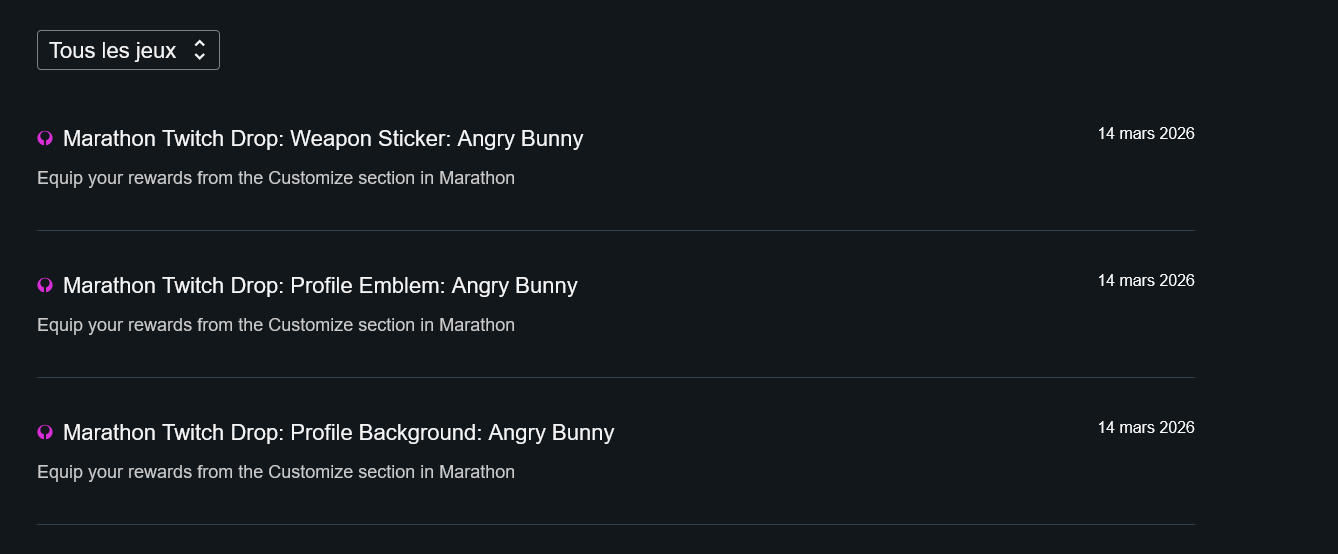This screenshot has height=554, width=1338.
Task: Click the divider below the Weapon Sticker entry
Action: (616, 230)
